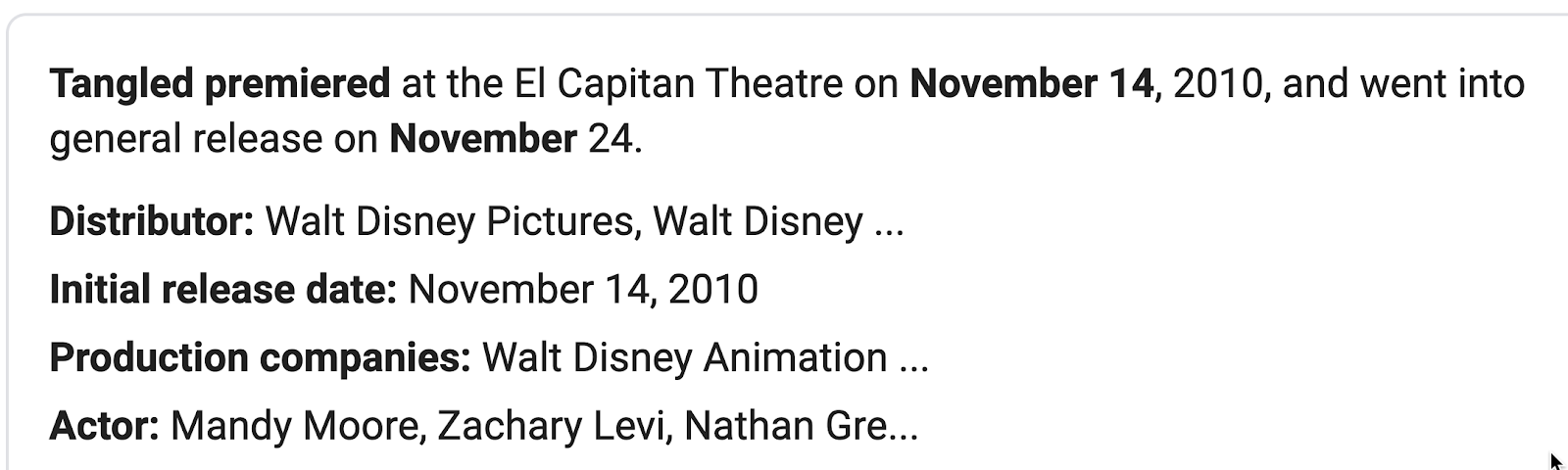Click the "Distributor:" label
The height and width of the screenshot is (470, 1568).
[152, 221]
